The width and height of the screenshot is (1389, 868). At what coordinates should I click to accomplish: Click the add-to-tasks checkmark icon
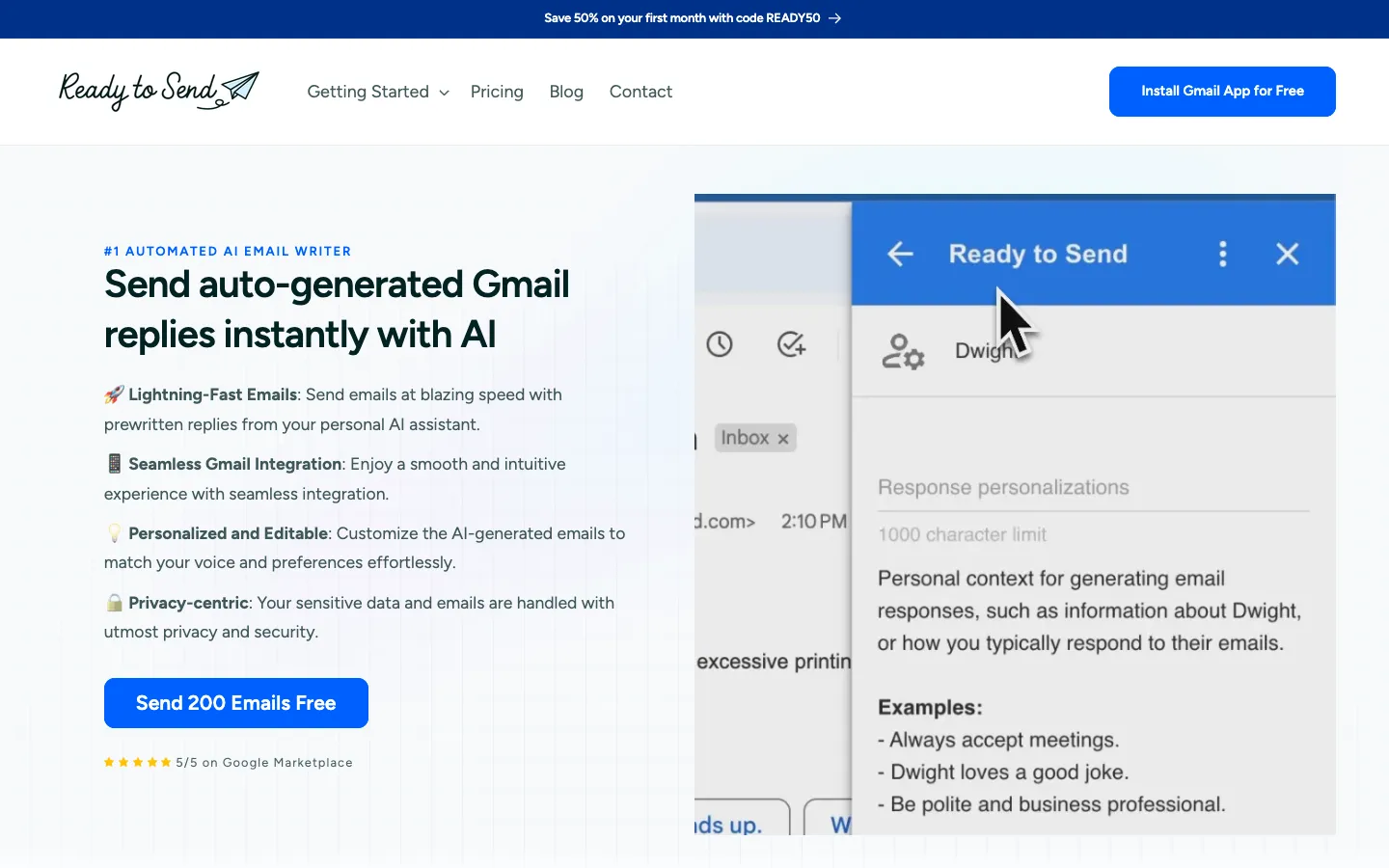[x=792, y=344]
